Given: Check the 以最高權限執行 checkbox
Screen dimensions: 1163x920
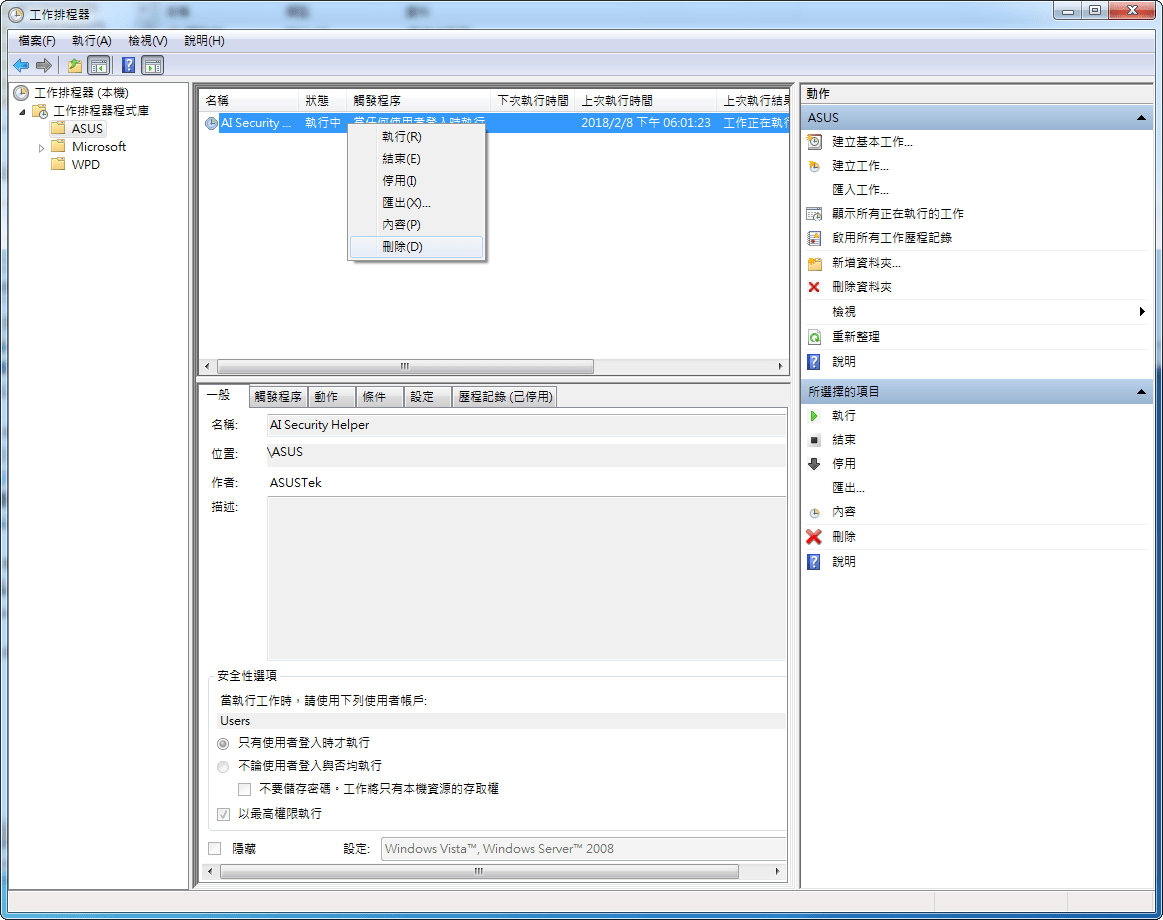Looking at the screenshot, I should tap(223, 814).
